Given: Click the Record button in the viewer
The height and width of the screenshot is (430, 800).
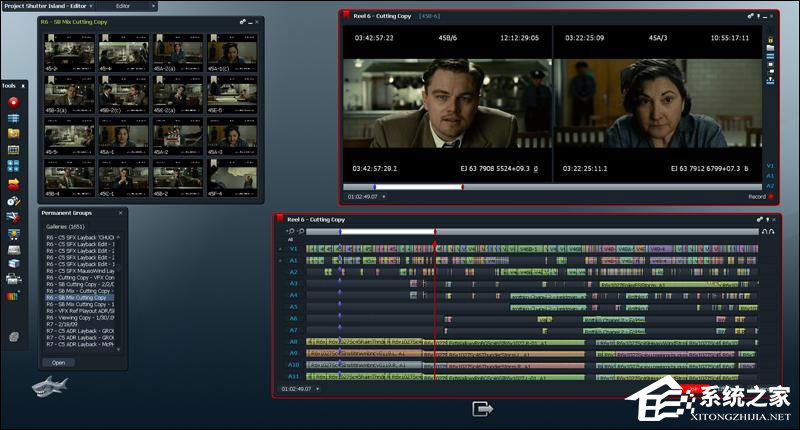Looking at the screenshot, I should (760, 197).
